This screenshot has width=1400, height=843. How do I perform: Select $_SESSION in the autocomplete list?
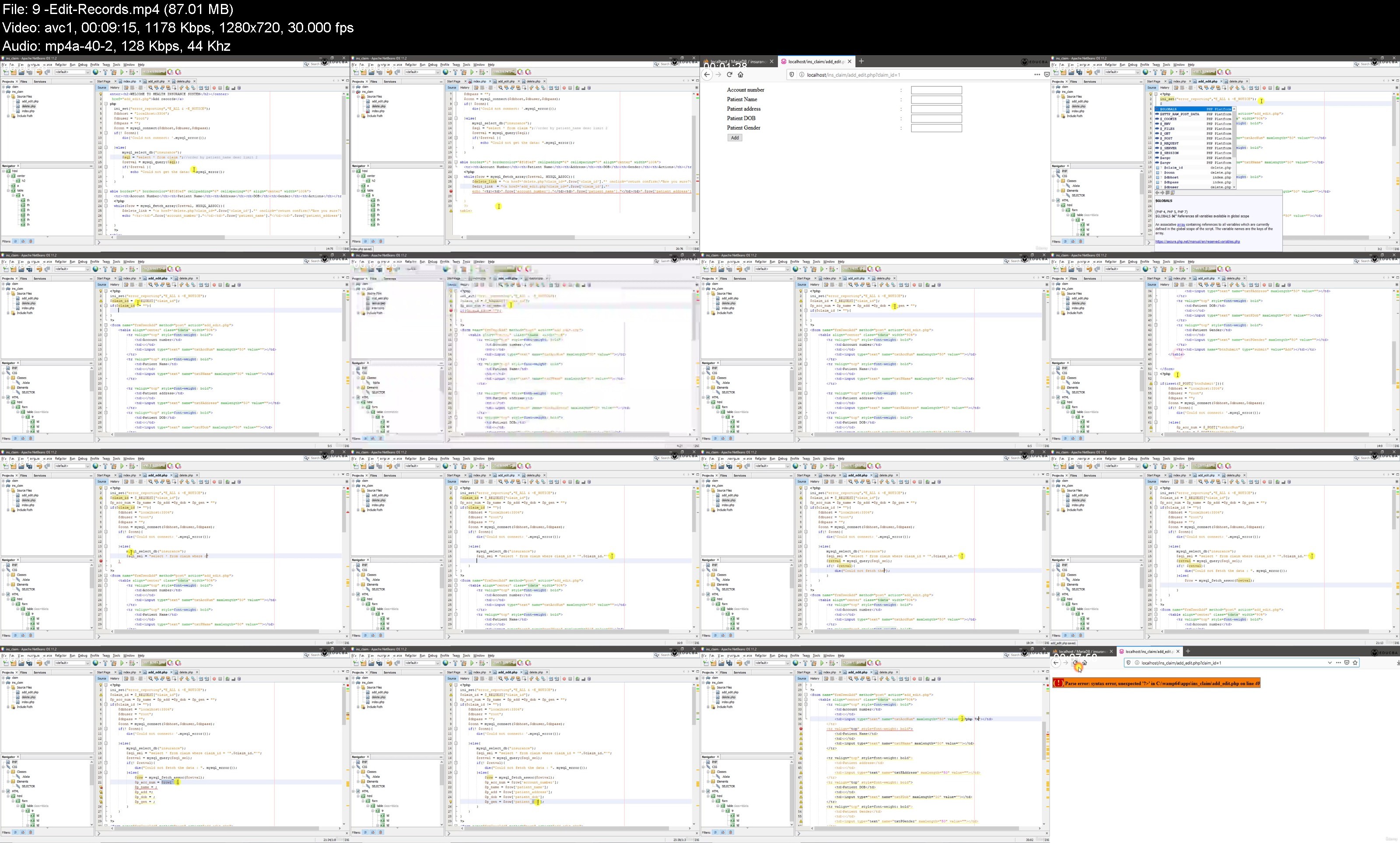click(x=1194, y=153)
